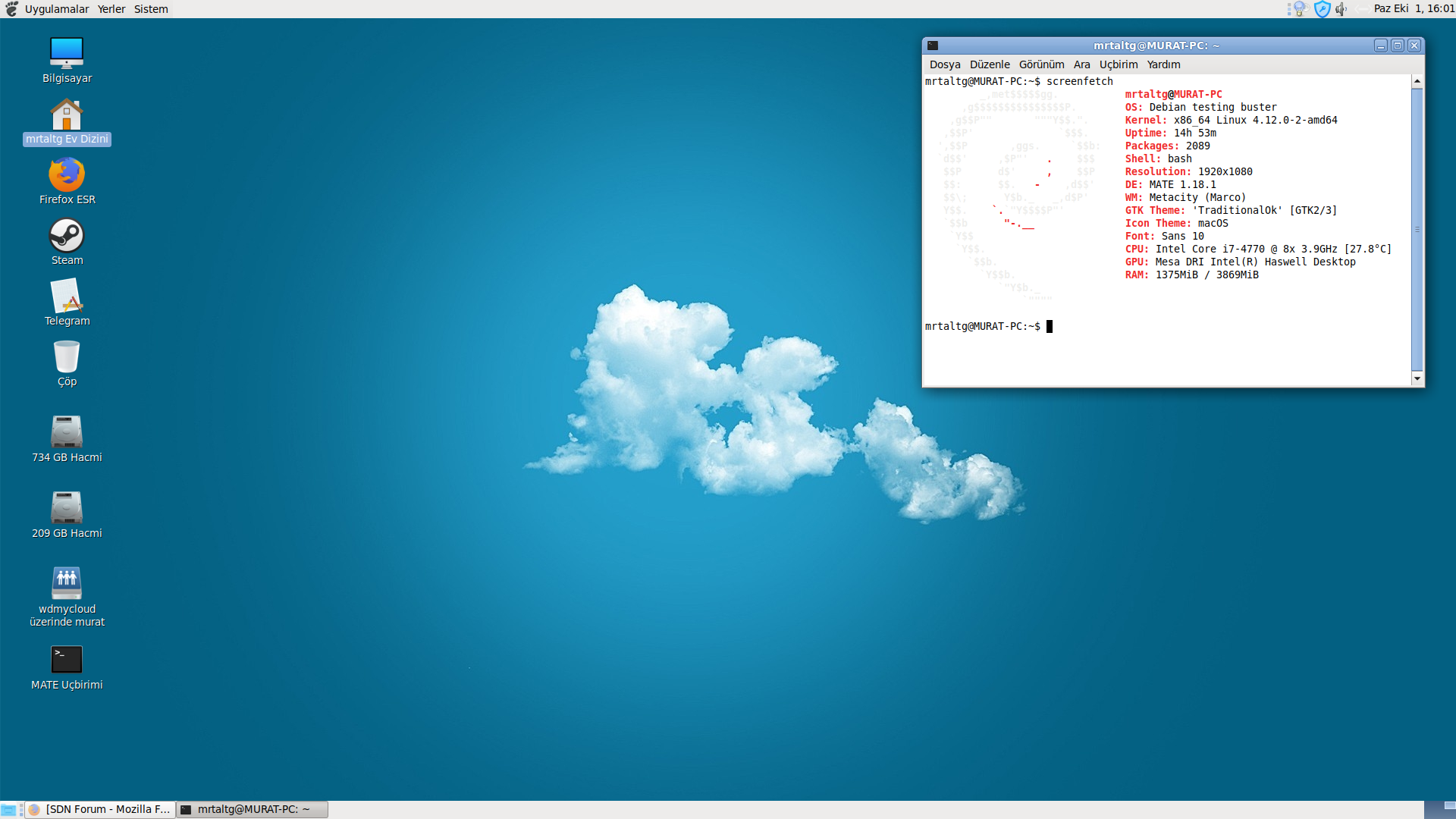Click the blue shield key tray icon
Image resolution: width=1456 pixels, height=819 pixels.
1322,9
